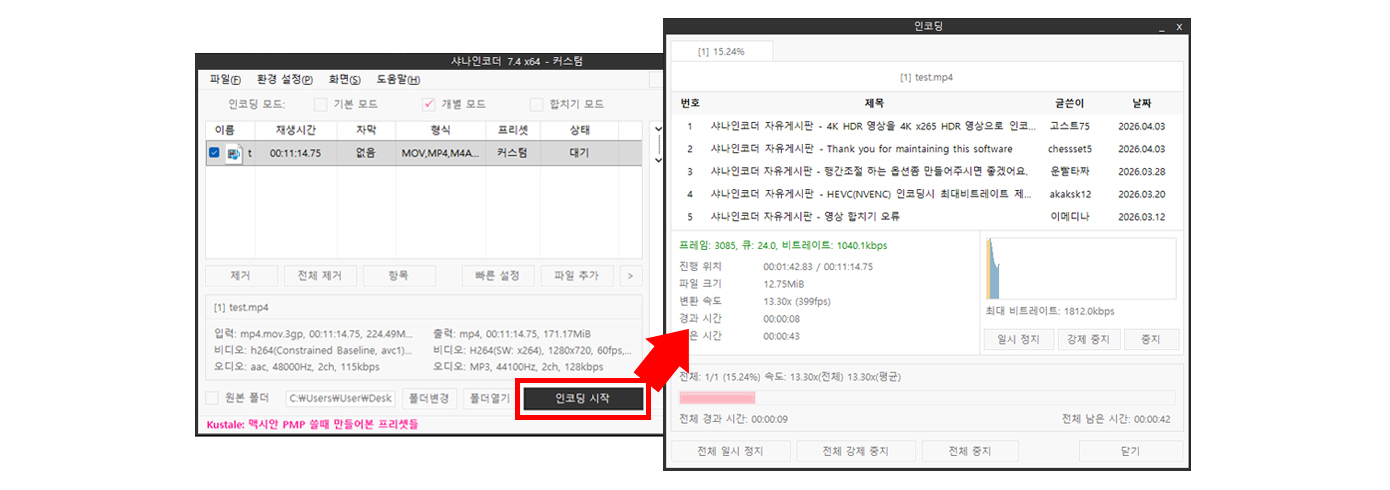Click author name chessset5

(x=1070, y=149)
